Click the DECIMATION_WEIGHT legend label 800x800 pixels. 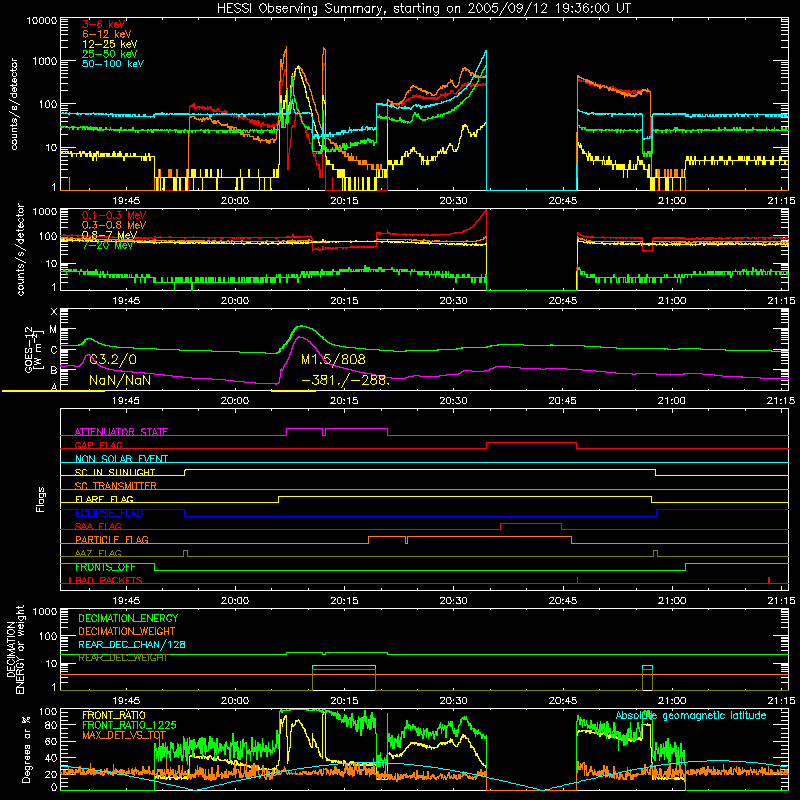pyautogui.click(x=127, y=631)
